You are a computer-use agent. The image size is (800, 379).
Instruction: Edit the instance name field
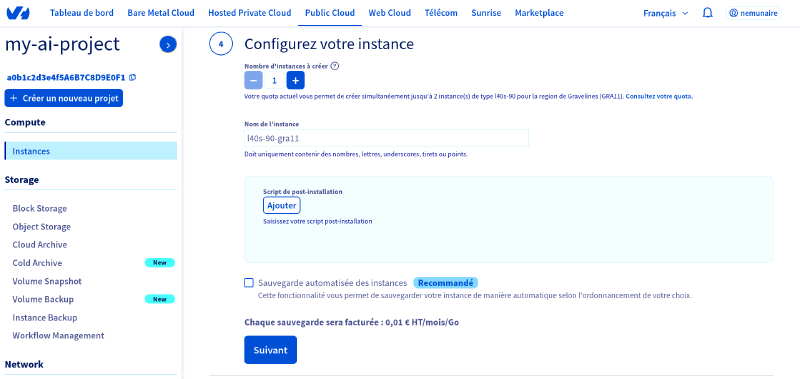click(x=386, y=138)
